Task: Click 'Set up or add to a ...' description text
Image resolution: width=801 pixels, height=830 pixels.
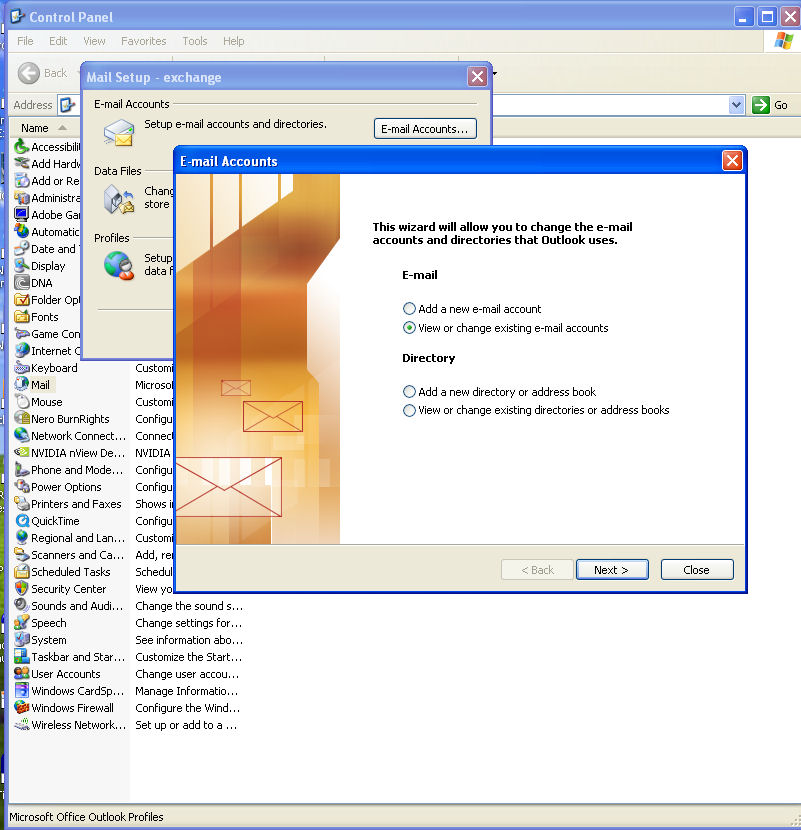Action: click(x=186, y=725)
